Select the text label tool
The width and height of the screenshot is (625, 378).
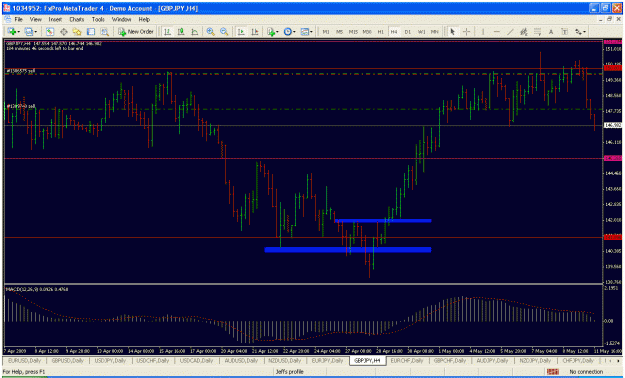coord(564,32)
